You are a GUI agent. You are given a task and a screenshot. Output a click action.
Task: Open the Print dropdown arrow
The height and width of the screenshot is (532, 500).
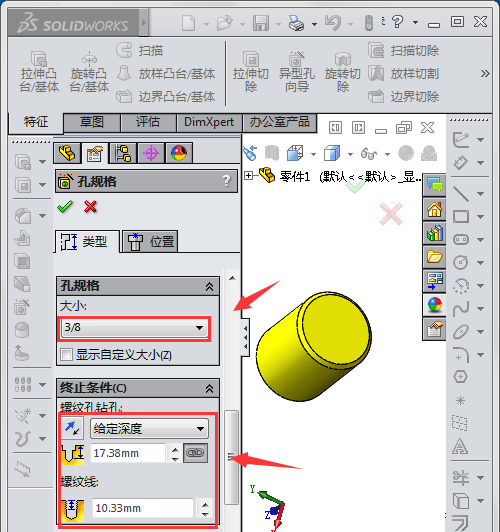(x=314, y=24)
